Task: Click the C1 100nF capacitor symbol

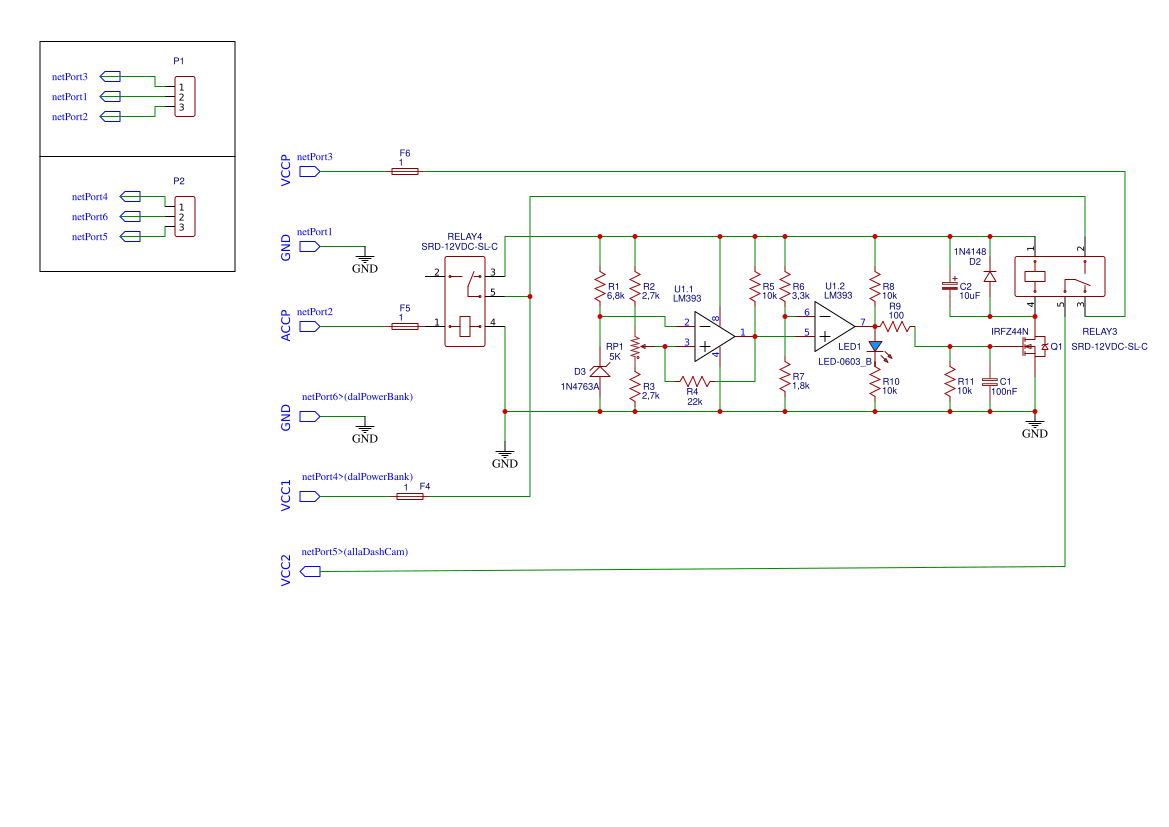Action: (988, 383)
